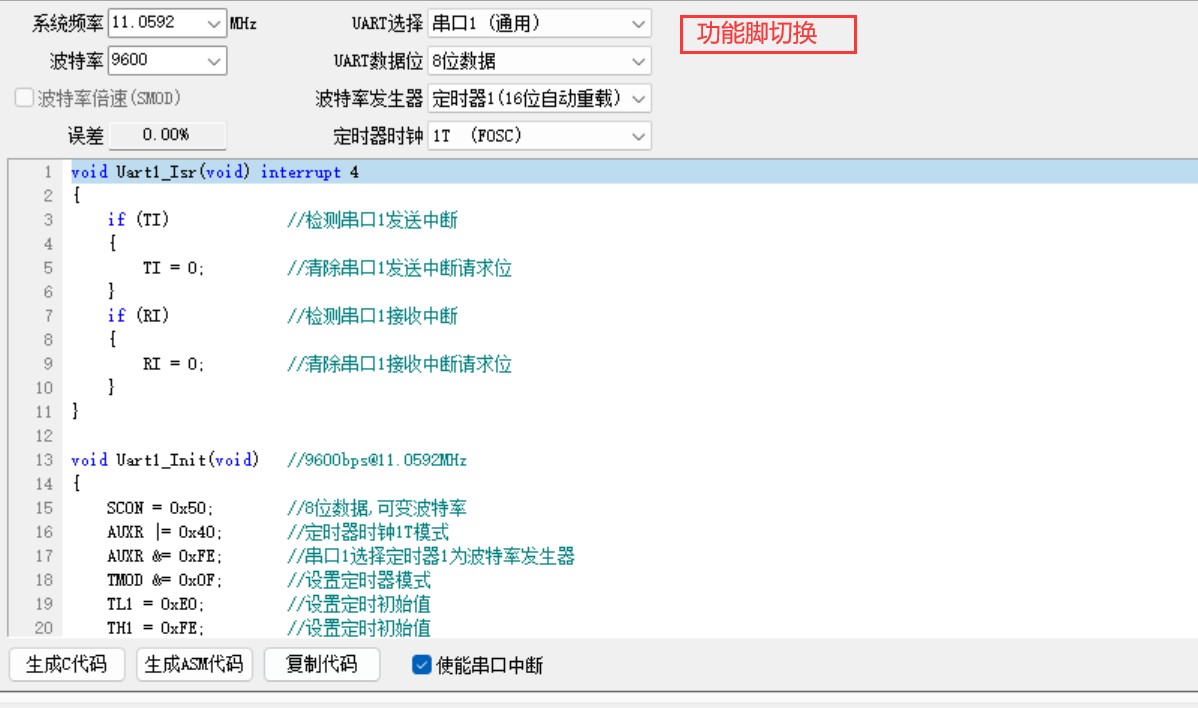Screen dimensions: 1198x708
Task: Click the 'AUXR |= 0x40;' code line
Action: (x=164, y=532)
